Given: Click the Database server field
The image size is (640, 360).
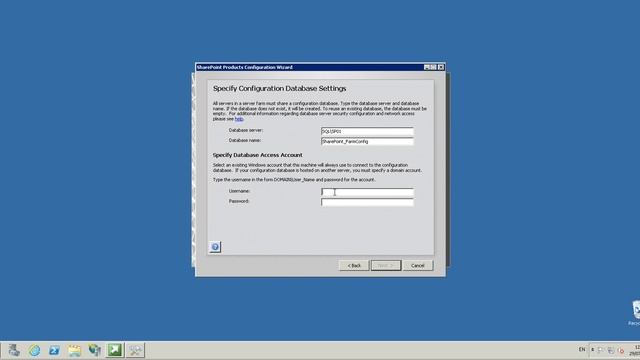Looking at the screenshot, I should coord(367,131).
